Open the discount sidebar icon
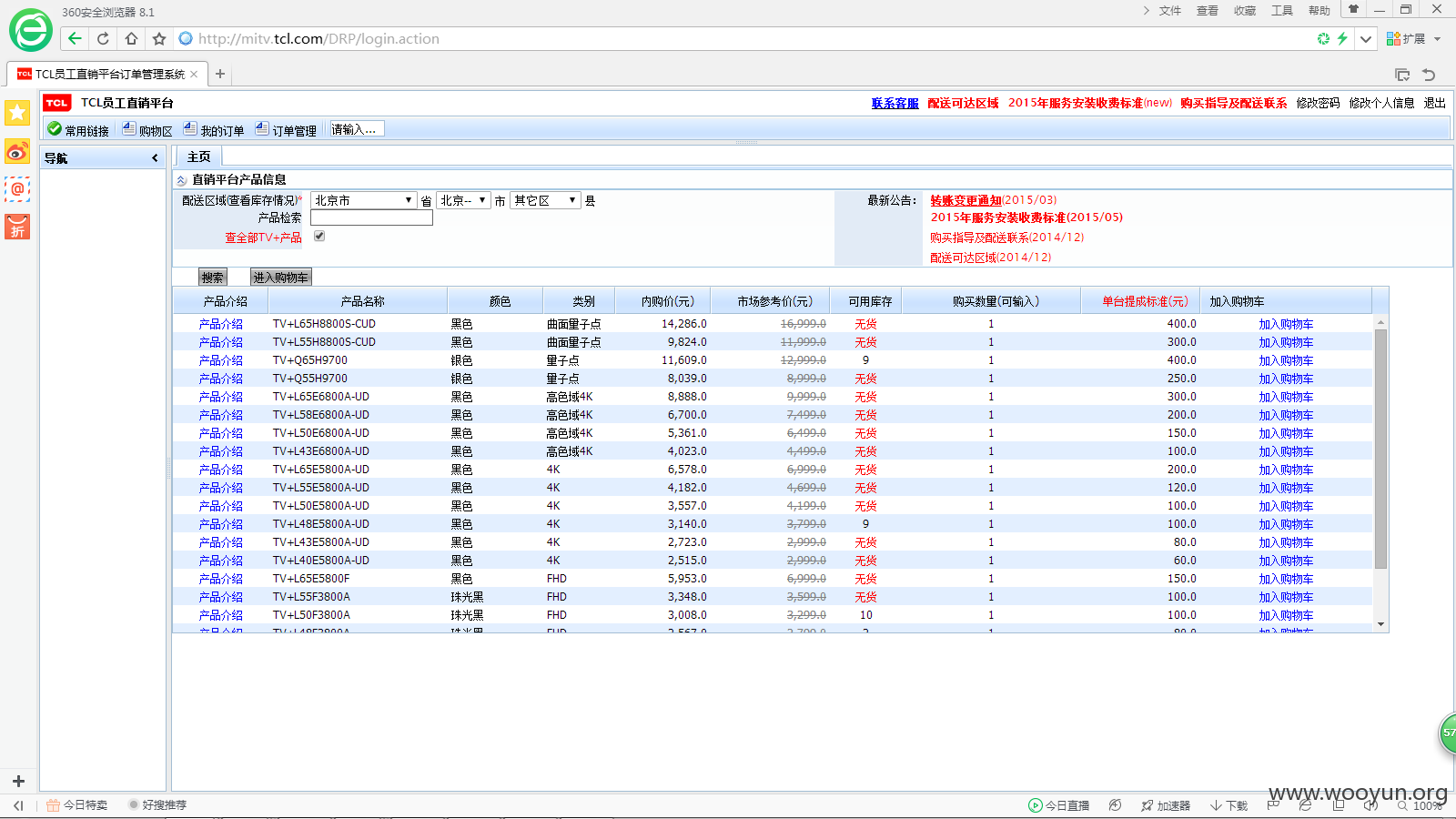 17,227
